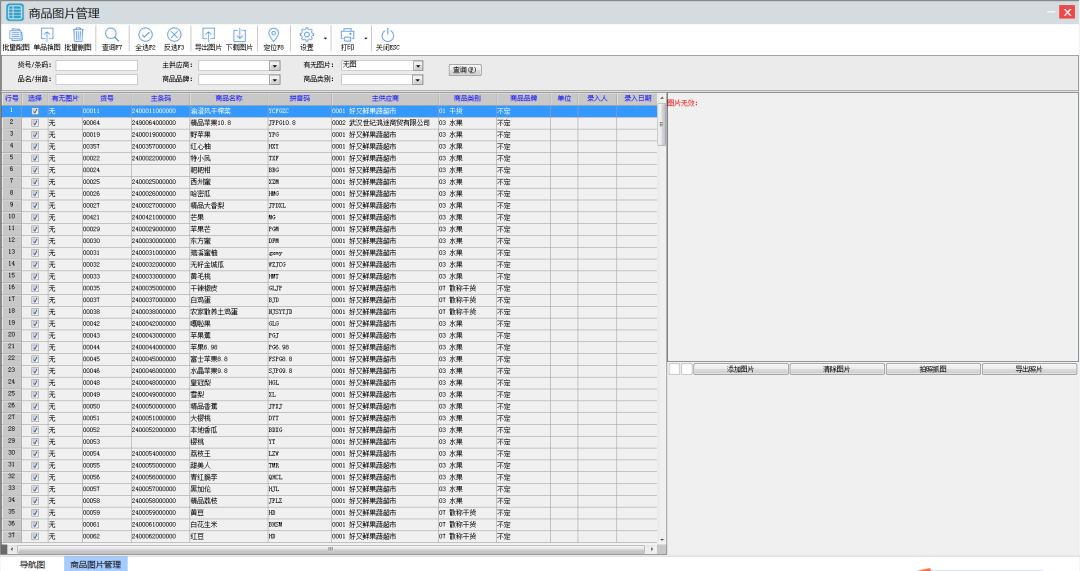Click into the 货号/条码 input field
The width and height of the screenshot is (1080, 571).
point(96,66)
